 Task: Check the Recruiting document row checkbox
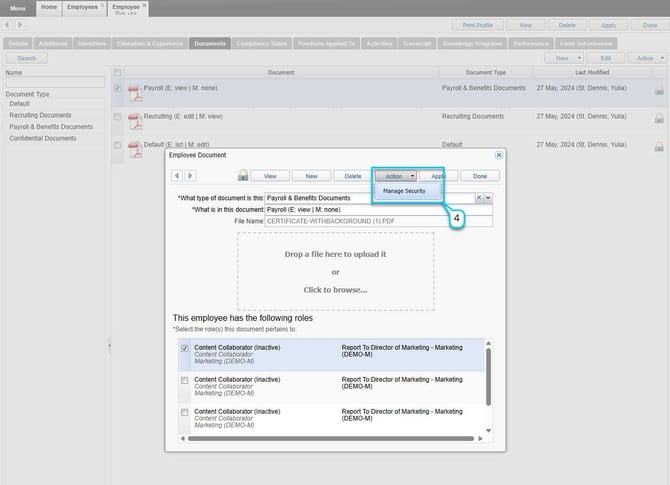[x=118, y=117]
